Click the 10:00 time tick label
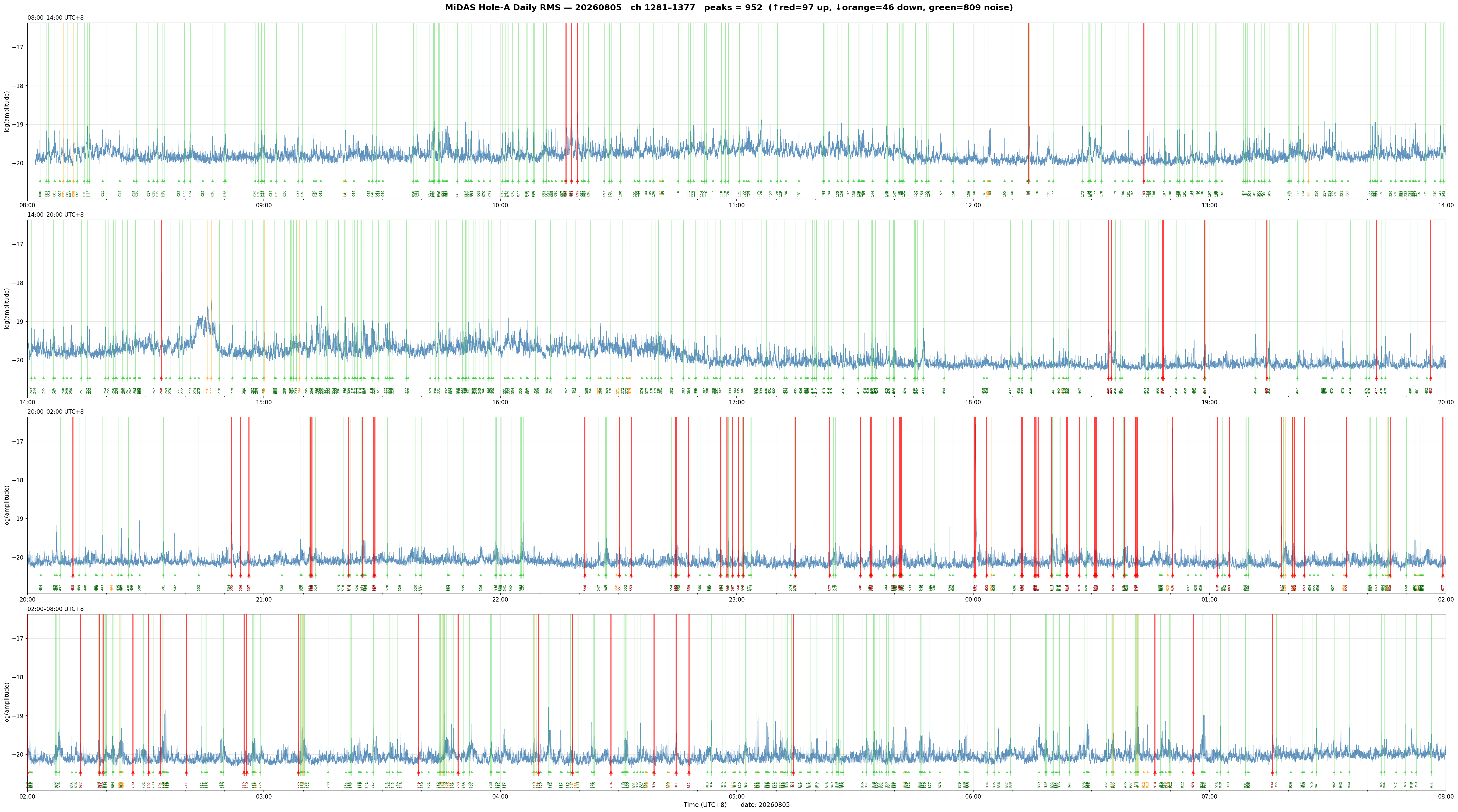Image resolution: width=1458 pixels, height=812 pixels. [500, 205]
